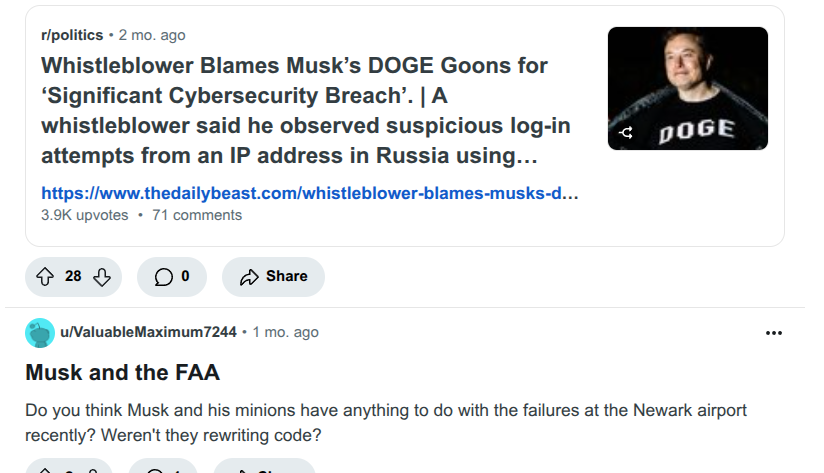Open u/ValuableMaximum7244's avatar

pos(40,333)
